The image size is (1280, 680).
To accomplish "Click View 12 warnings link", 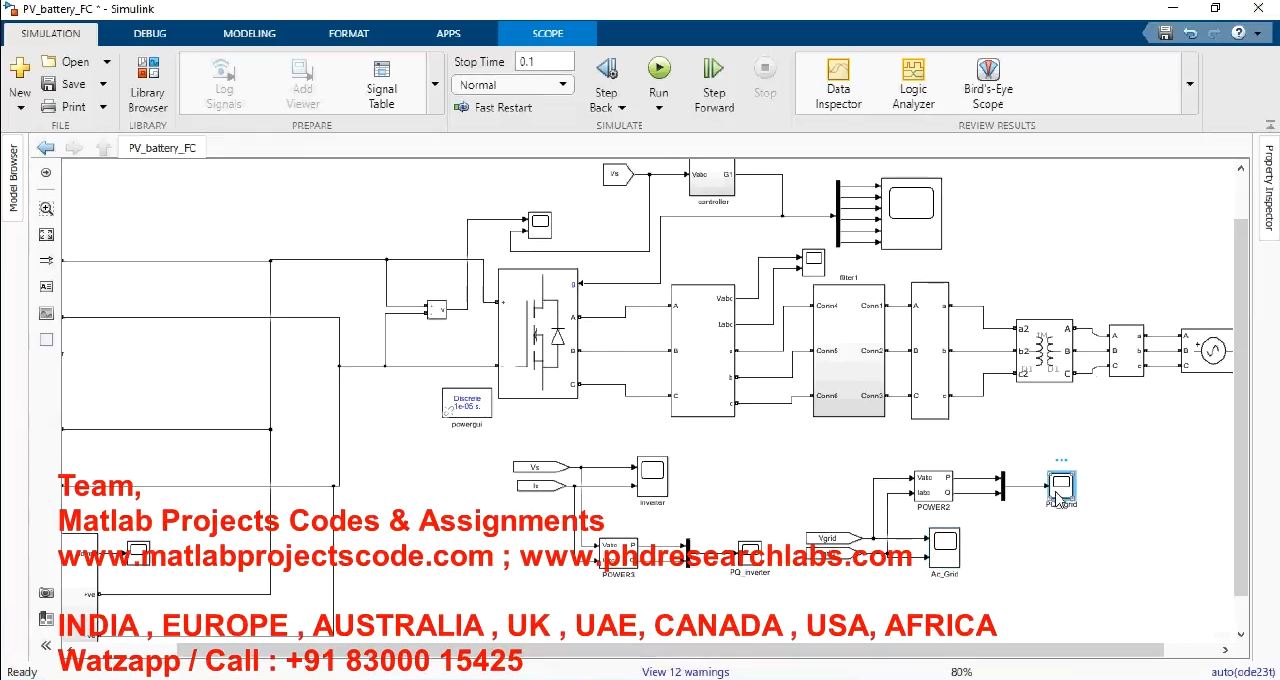I will pos(685,672).
